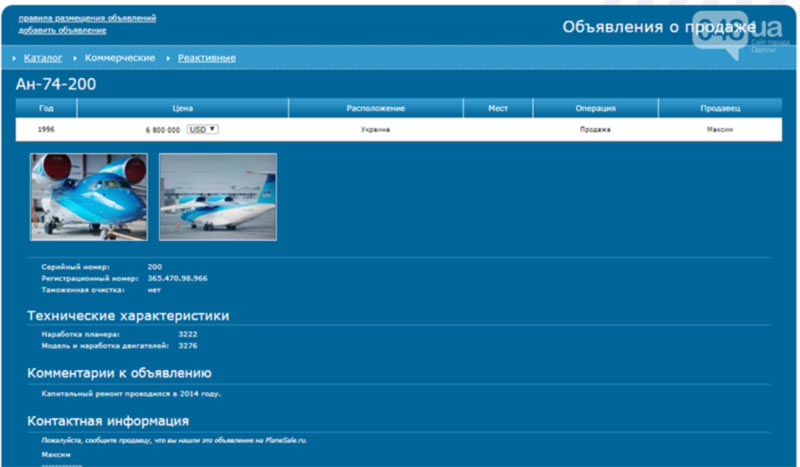Viewport: 800px width, 467px height.
Task: Open the listing placement rules link
Action: click(87, 18)
